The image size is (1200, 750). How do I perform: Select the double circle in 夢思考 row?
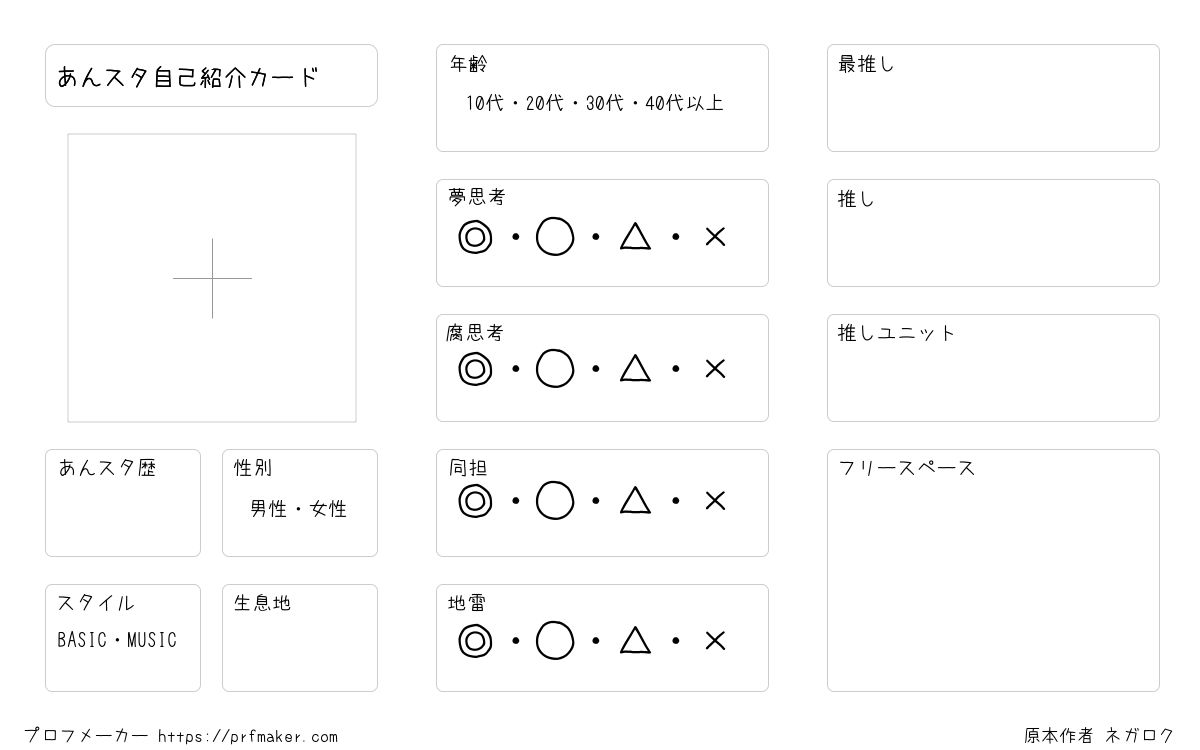[475, 237]
